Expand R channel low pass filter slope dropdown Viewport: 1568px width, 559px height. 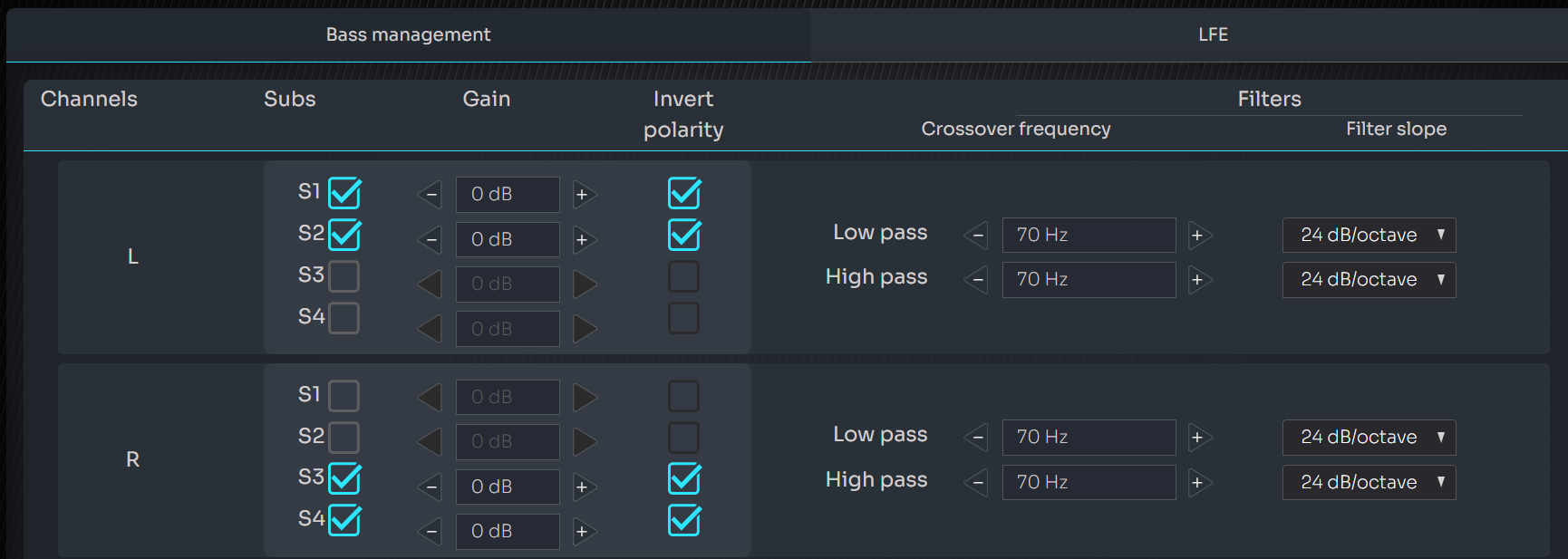click(x=1369, y=438)
